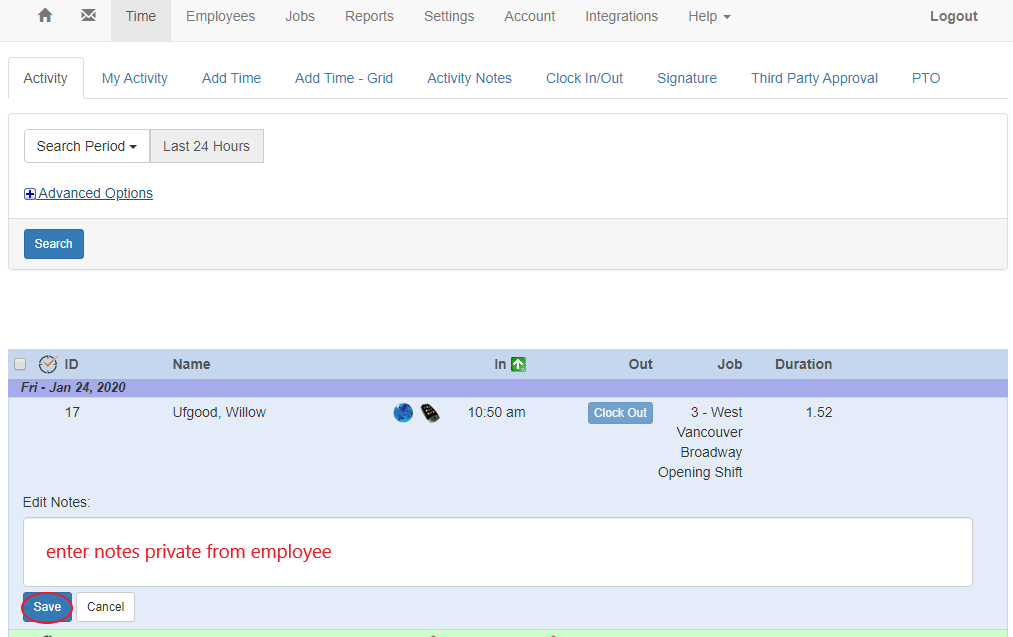
Task: Click inside the Edit Notes text field
Action: 497,551
